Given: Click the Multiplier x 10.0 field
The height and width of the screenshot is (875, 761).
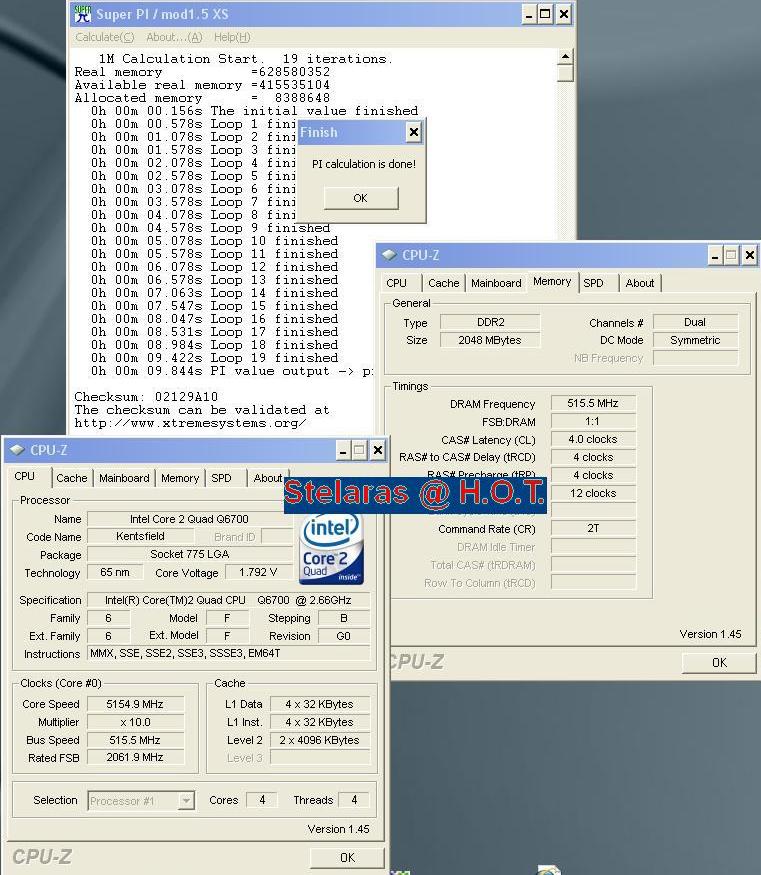Looking at the screenshot, I should pos(135,722).
